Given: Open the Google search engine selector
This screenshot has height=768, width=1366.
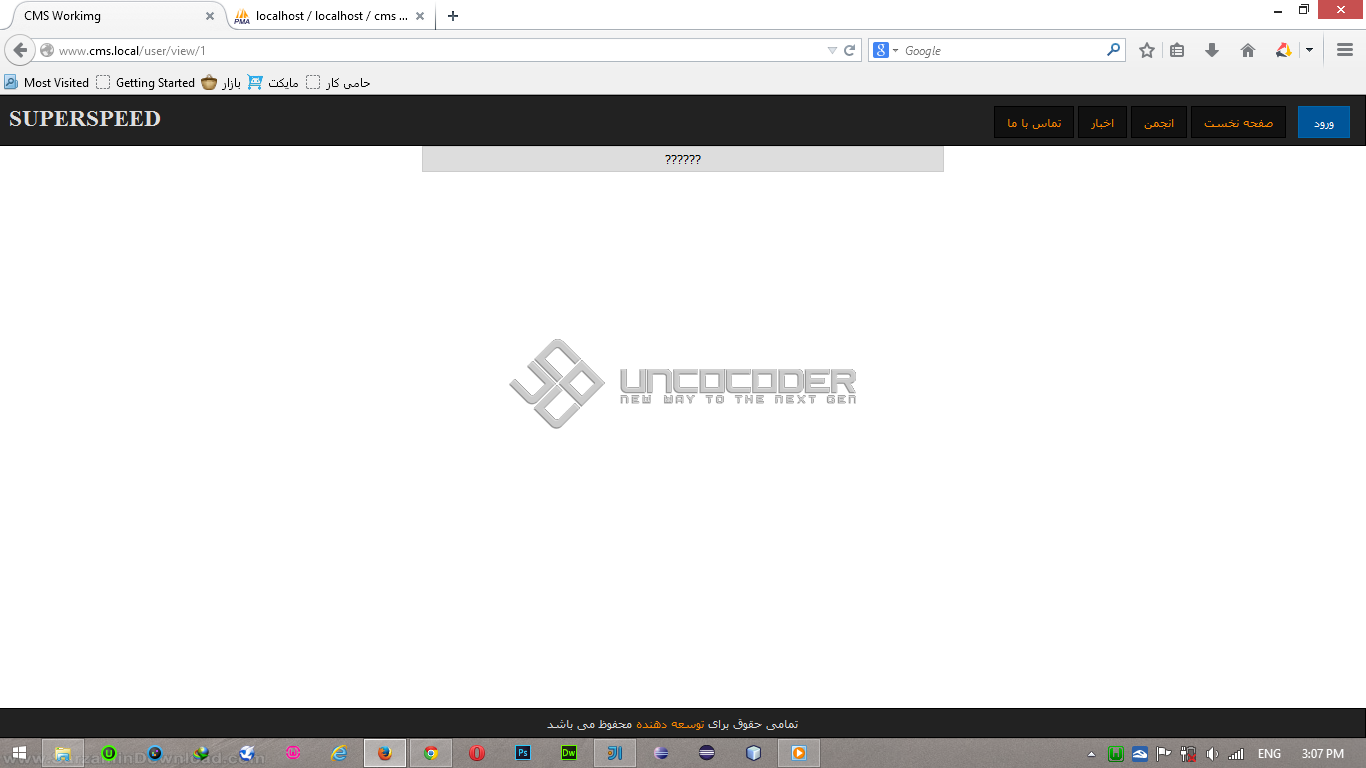Looking at the screenshot, I should (x=885, y=50).
